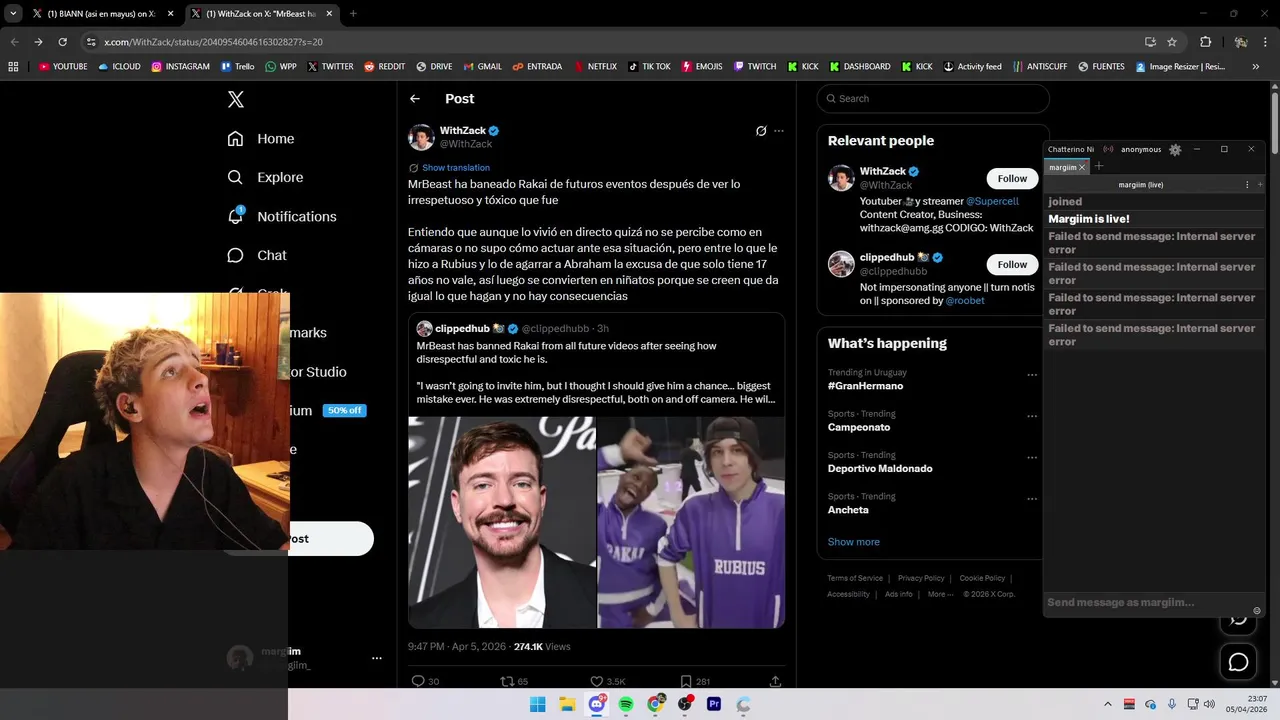Open more options for Deportivo Maldonado trend
The image size is (1280, 720).
[x=1032, y=458]
